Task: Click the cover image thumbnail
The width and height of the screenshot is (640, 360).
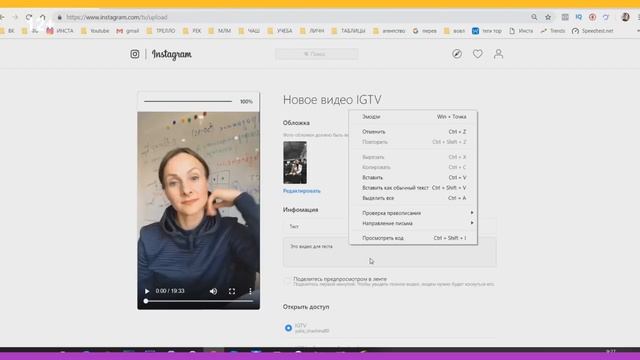Action: (x=295, y=162)
